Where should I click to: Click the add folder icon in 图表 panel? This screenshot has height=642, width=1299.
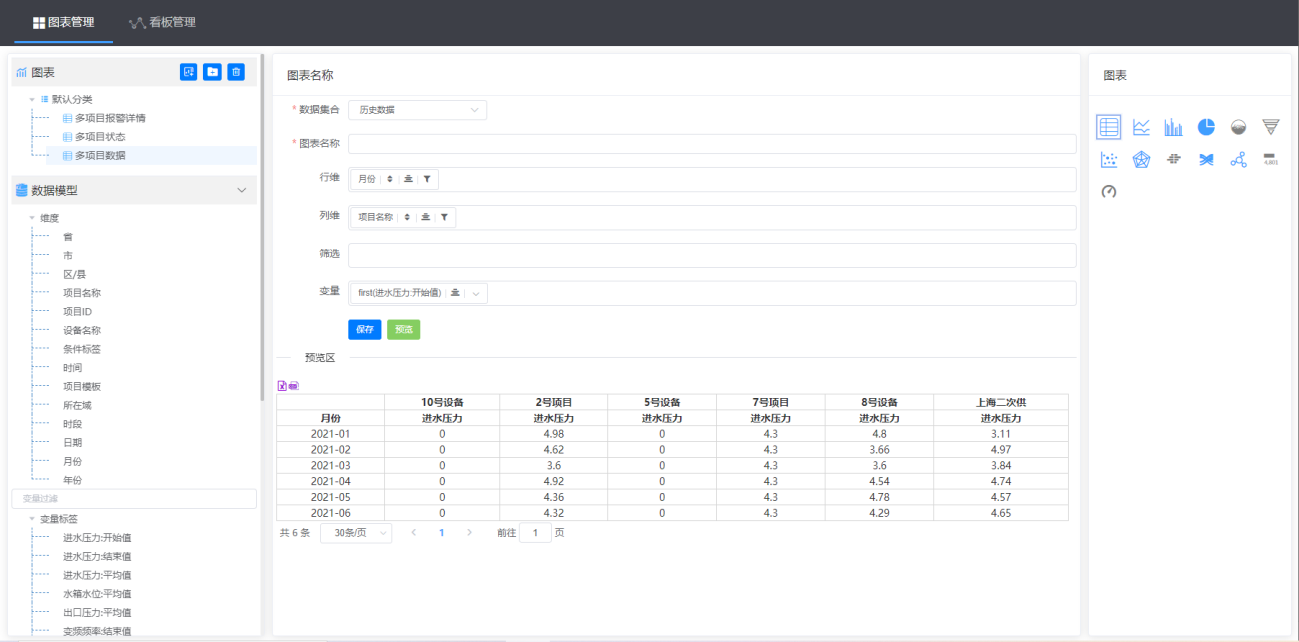[212, 72]
